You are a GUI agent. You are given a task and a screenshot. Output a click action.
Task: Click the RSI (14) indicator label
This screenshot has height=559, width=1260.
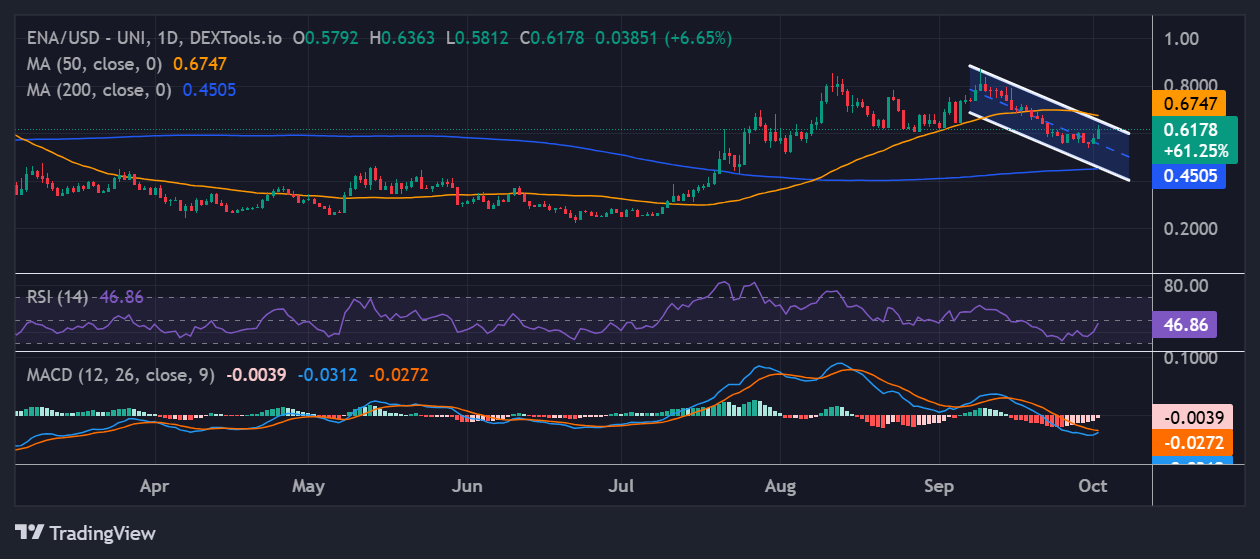pos(56,297)
